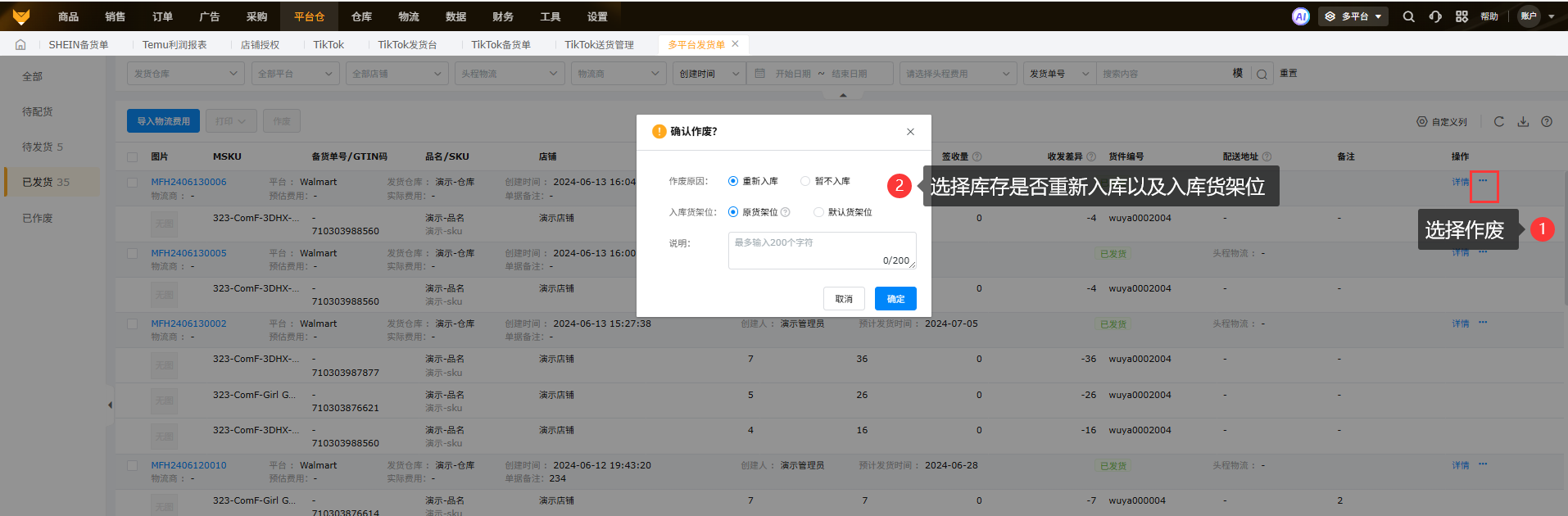
Task: Close the 确认作废 dialog
Action: (910, 132)
